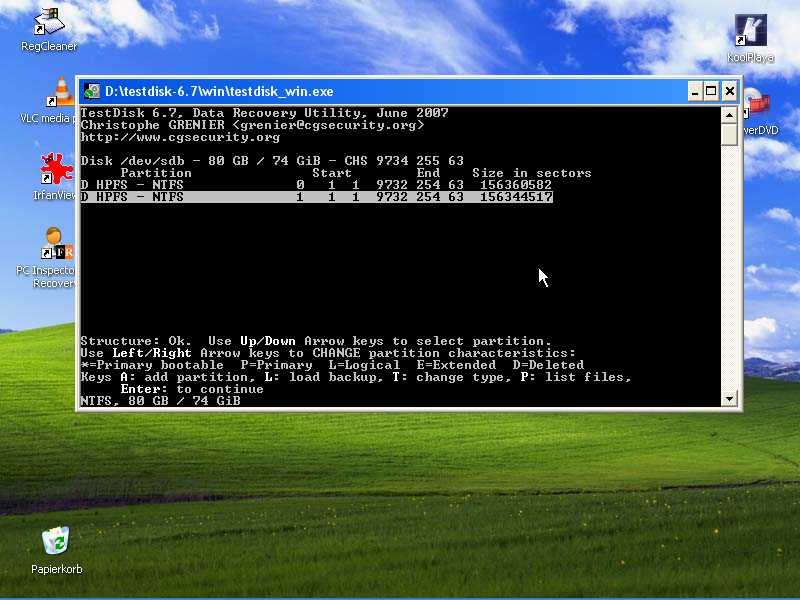Open the Papierkorb recycle bin
The image size is (800, 600).
tap(56, 550)
